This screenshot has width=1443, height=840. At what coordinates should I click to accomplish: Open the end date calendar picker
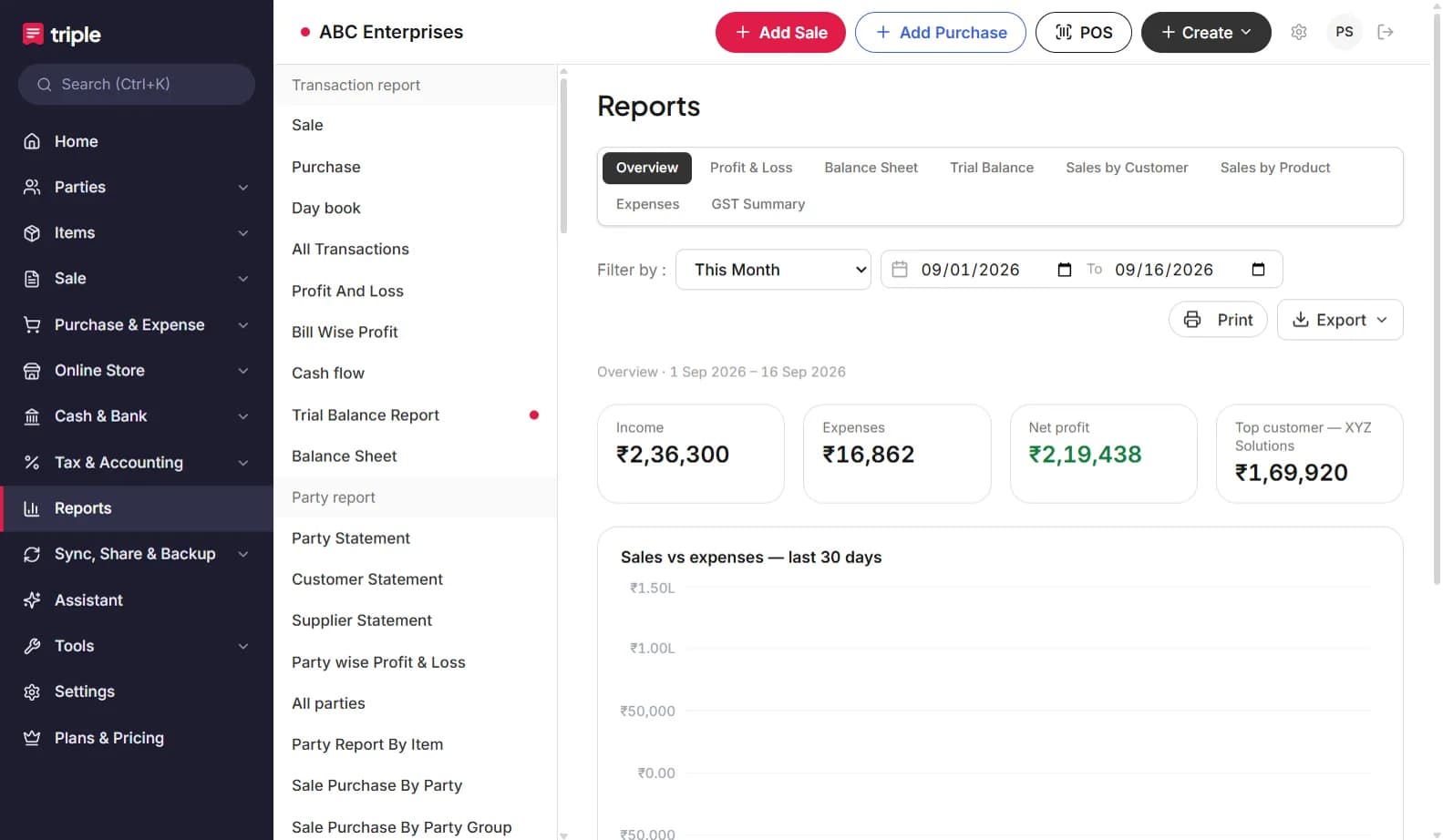(1258, 270)
